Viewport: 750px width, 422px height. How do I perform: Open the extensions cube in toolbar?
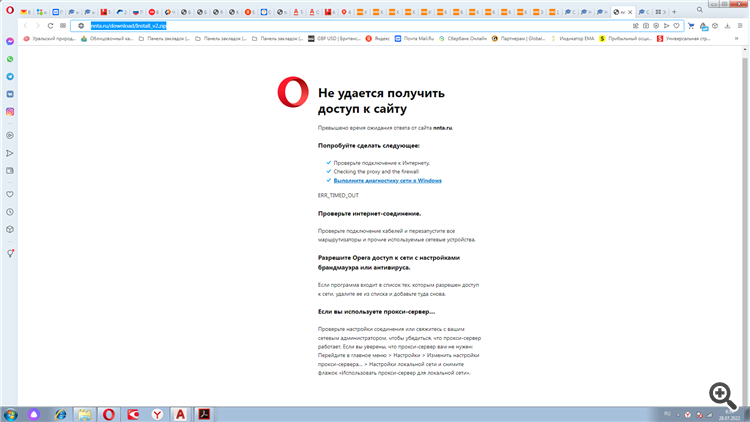coord(715,26)
